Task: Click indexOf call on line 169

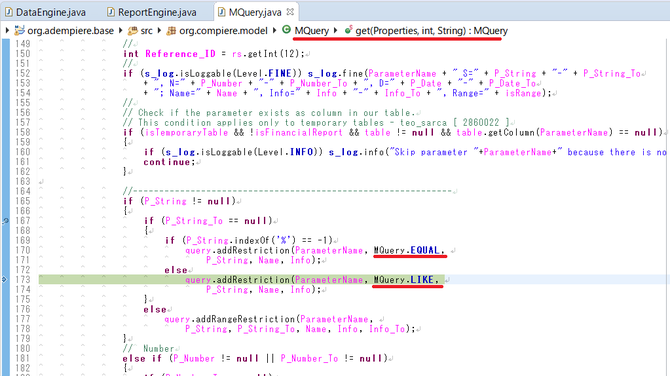Action: (x=253, y=241)
